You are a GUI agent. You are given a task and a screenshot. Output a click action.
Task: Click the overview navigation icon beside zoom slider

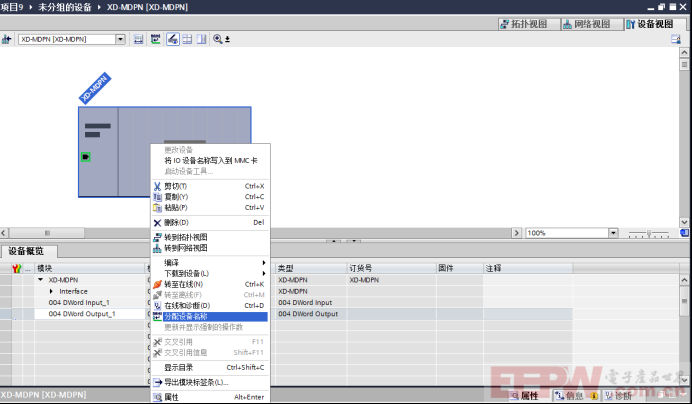click(684, 233)
